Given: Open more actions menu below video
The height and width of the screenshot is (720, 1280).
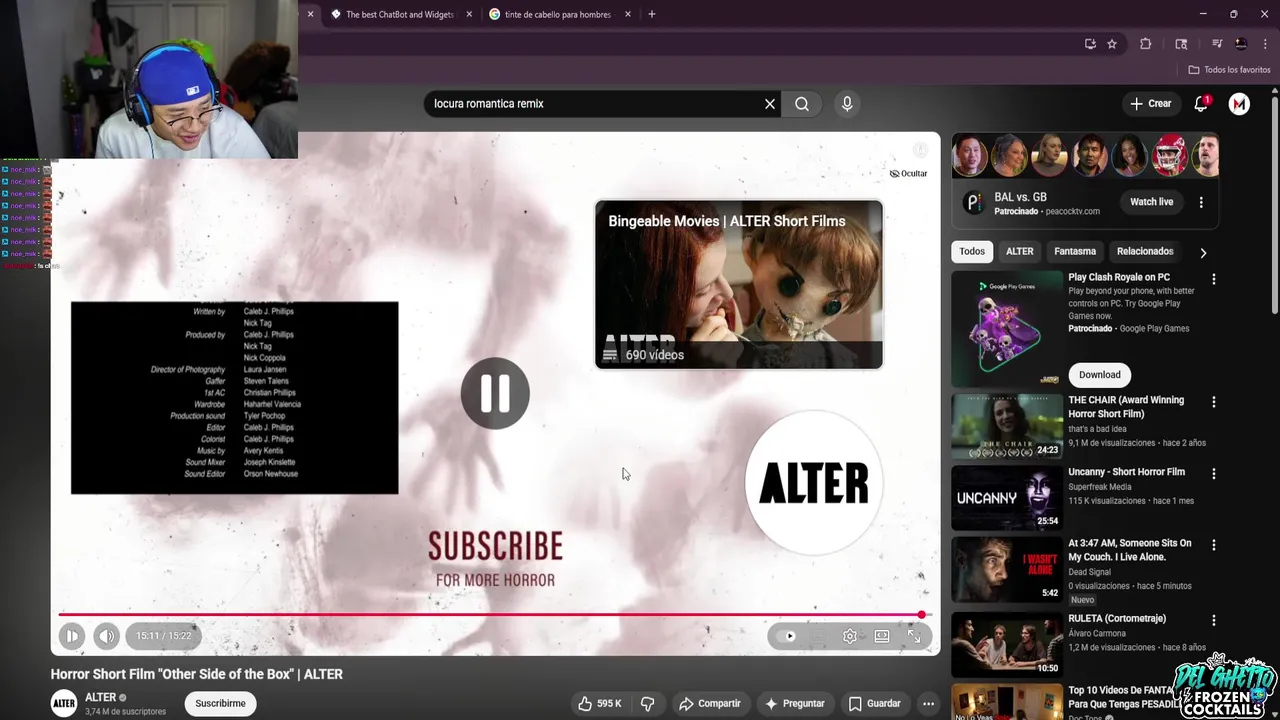Looking at the screenshot, I should click(928, 703).
